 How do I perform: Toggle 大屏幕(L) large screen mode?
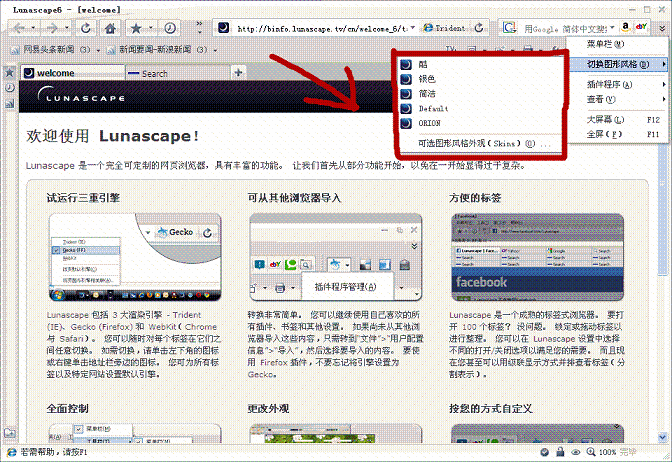[x=618, y=120]
